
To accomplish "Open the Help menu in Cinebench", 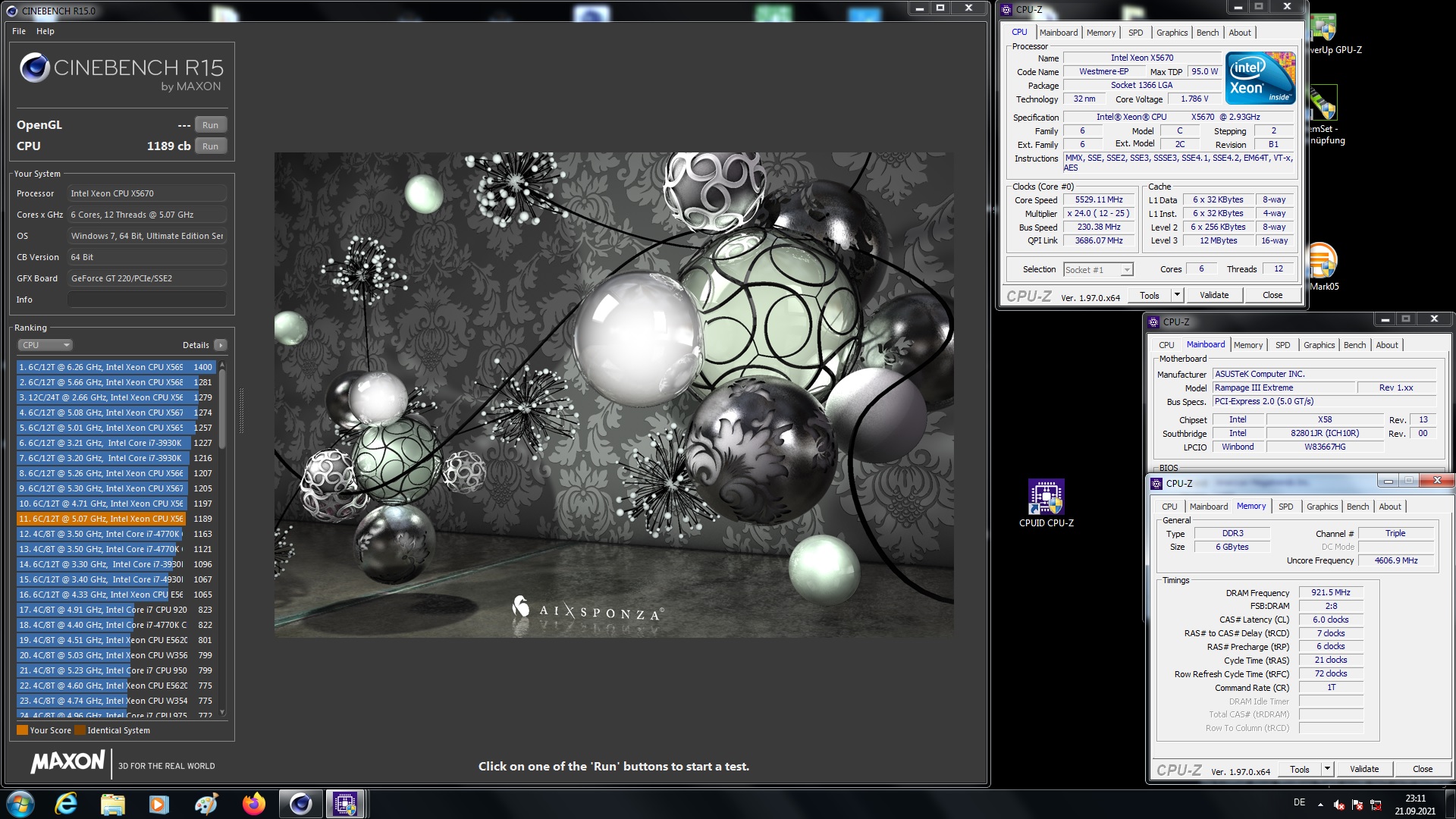I will pos(45,31).
